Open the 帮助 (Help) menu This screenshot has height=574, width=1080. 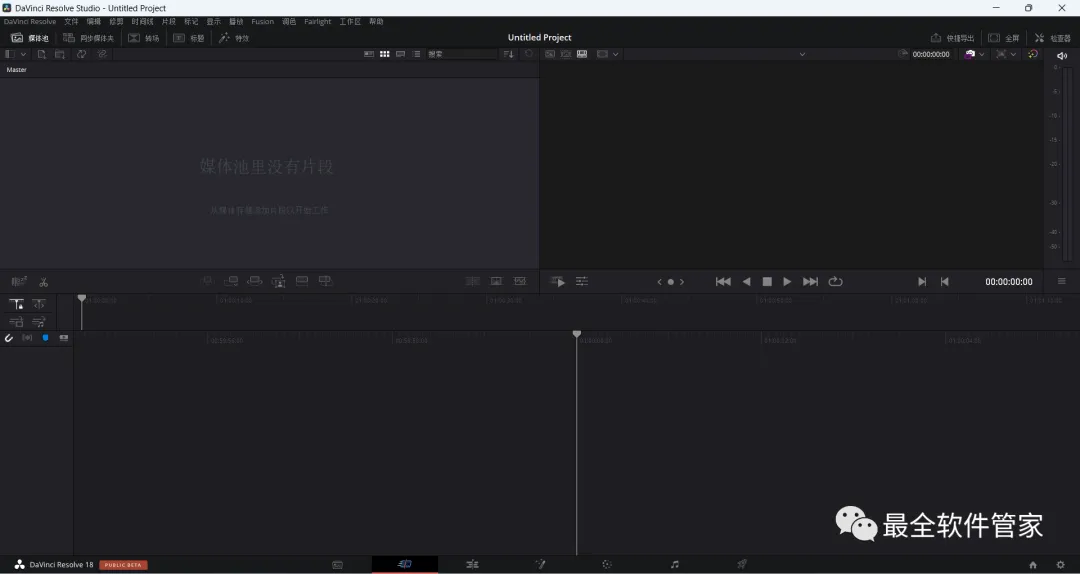pyautogui.click(x=376, y=21)
